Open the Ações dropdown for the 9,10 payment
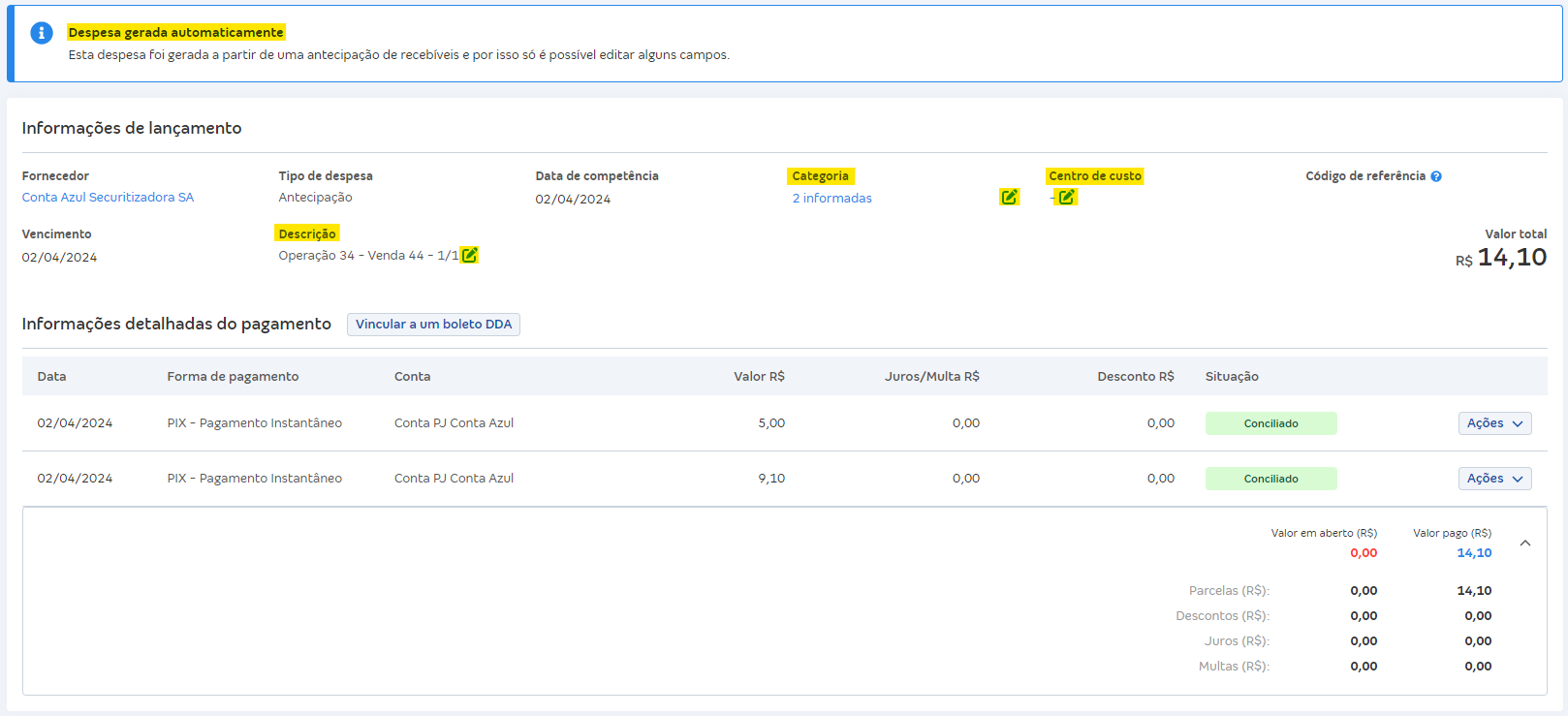 (x=1494, y=479)
